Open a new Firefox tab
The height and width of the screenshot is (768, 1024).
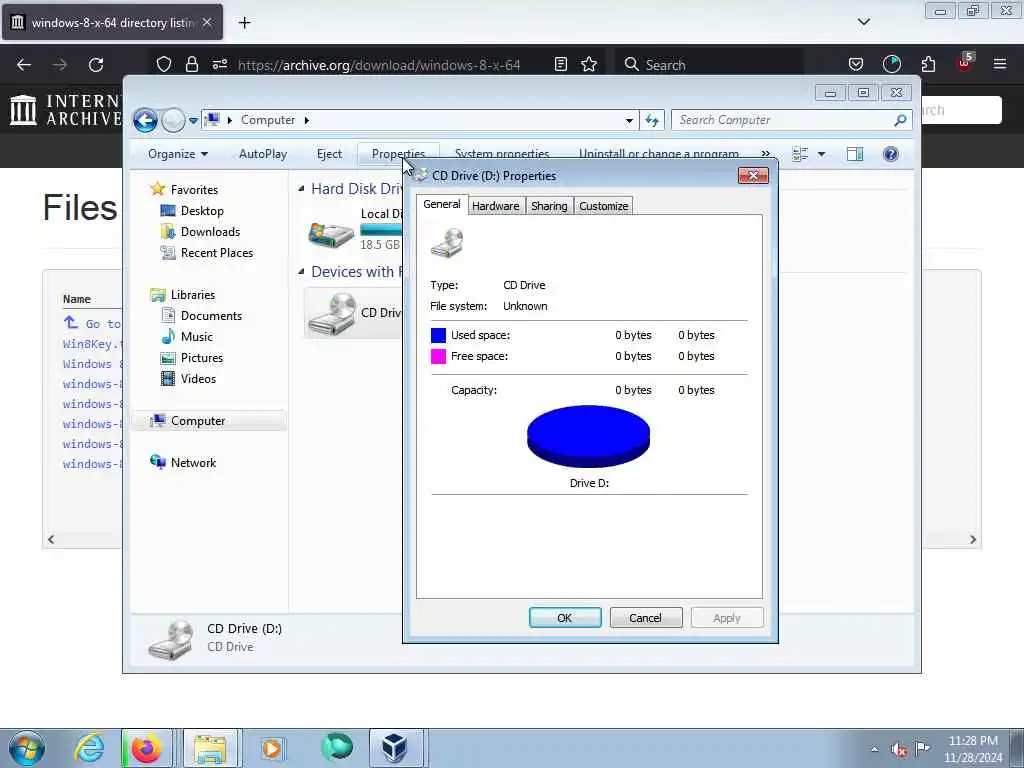point(244,23)
